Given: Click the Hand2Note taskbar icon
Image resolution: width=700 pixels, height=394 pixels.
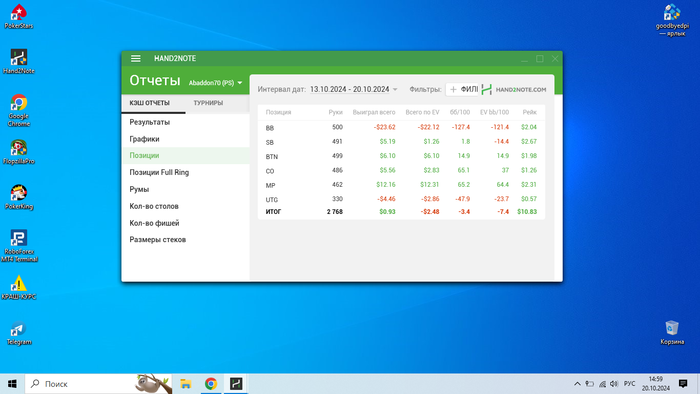Looking at the screenshot, I should (x=236, y=384).
